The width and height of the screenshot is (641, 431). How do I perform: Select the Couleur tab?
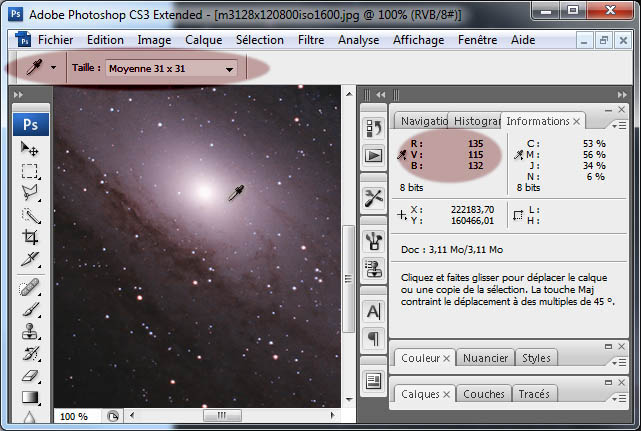[420, 358]
